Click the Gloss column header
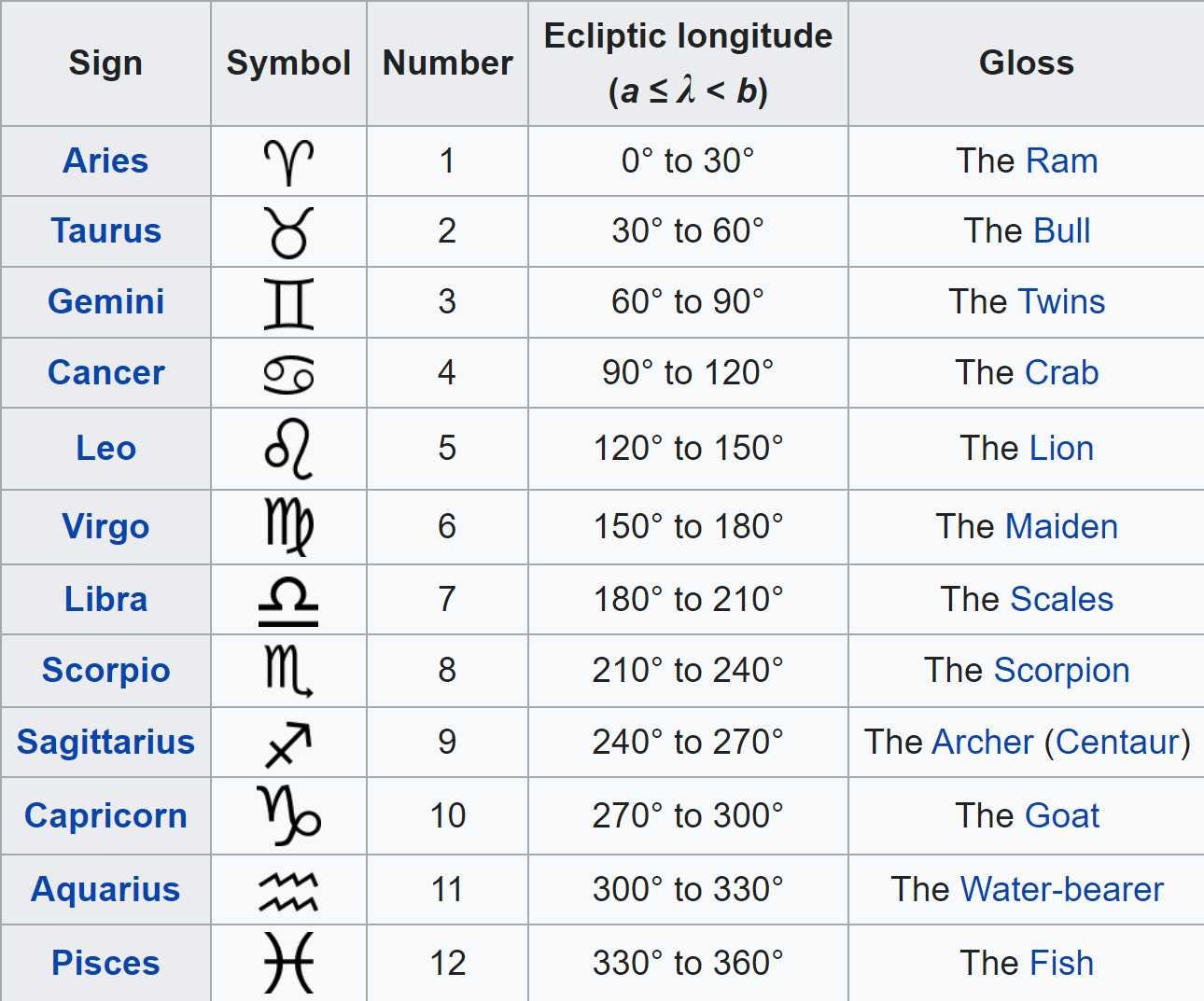The height and width of the screenshot is (1001, 1204). [1026, 63]
